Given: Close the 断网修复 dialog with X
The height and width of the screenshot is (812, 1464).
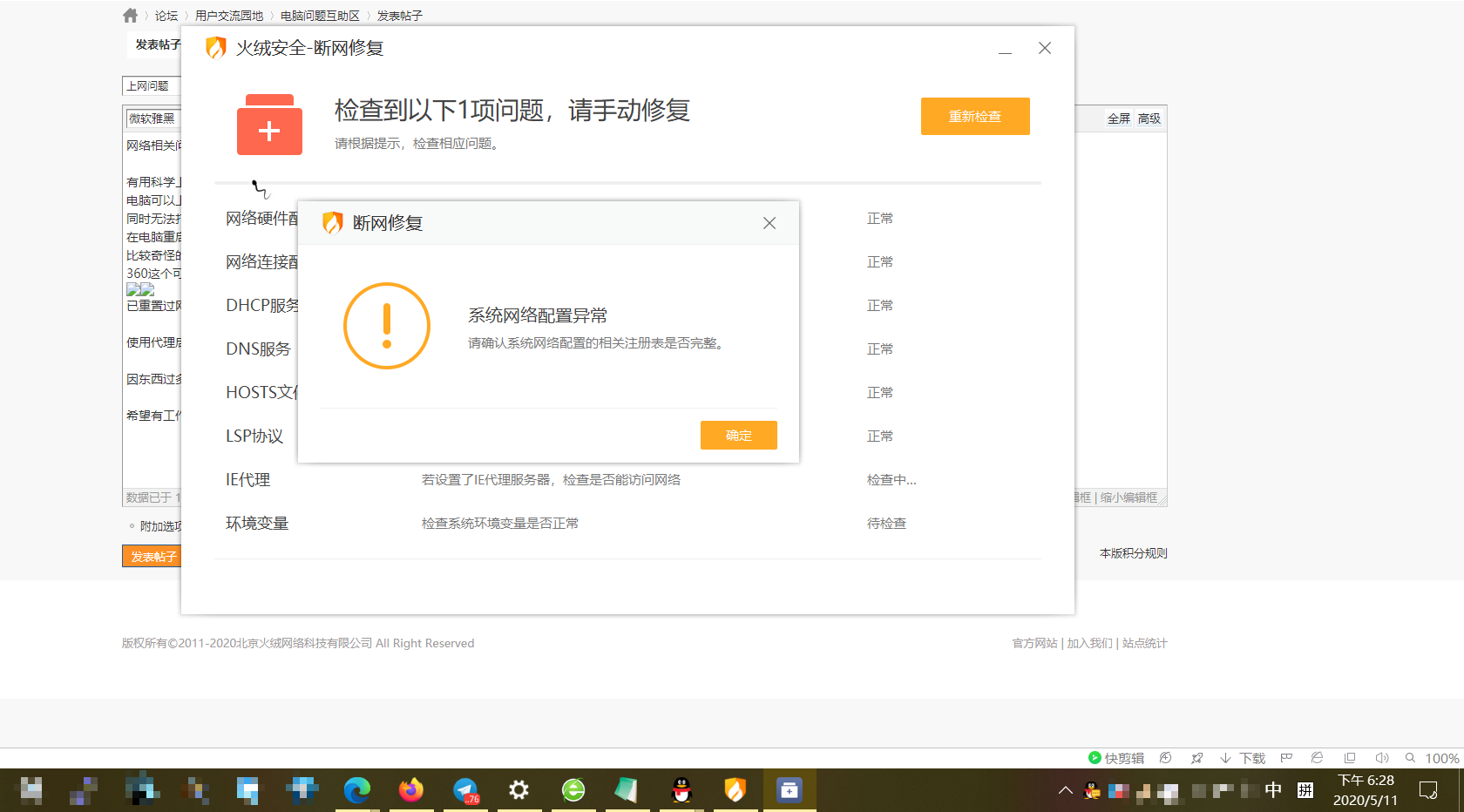Looking at the screenshot, I should 769,223.
